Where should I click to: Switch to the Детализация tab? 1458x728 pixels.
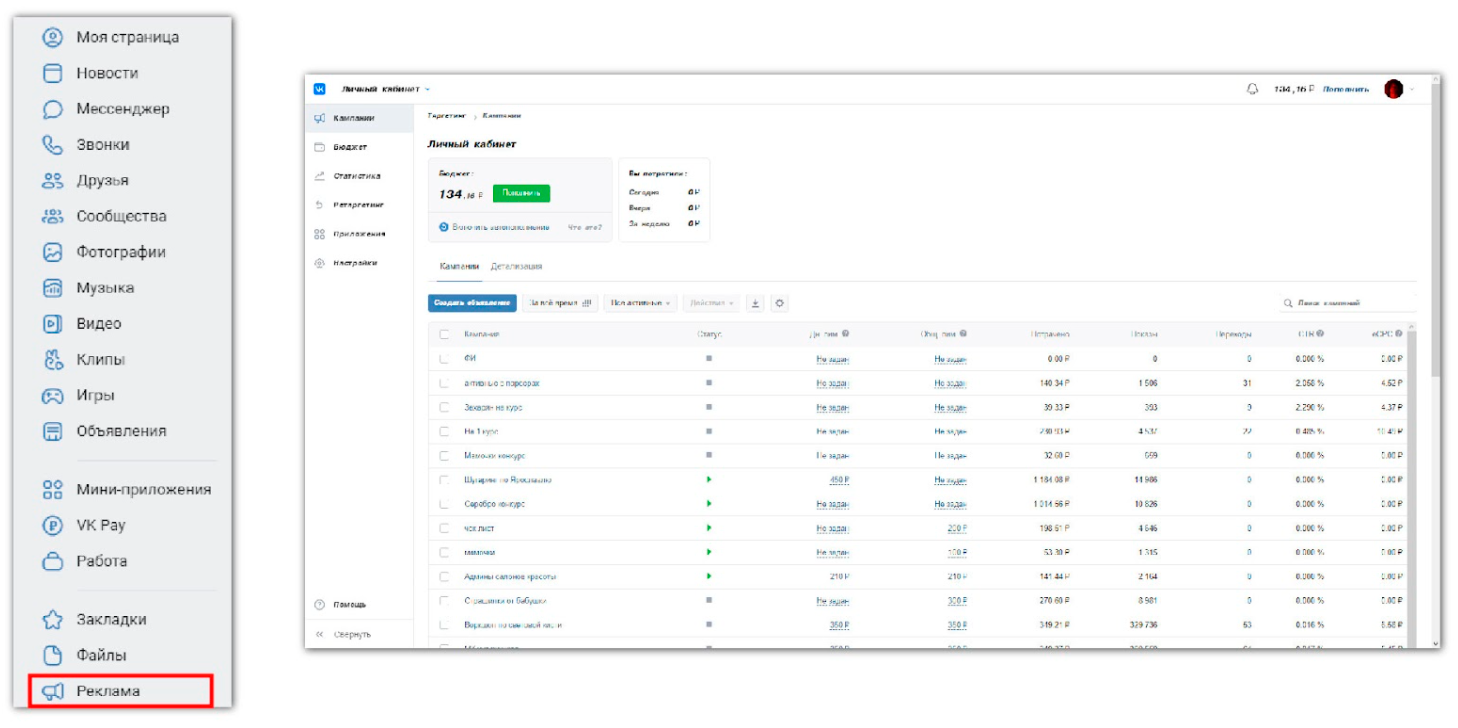pyautogui.click(x=516, y=267)
